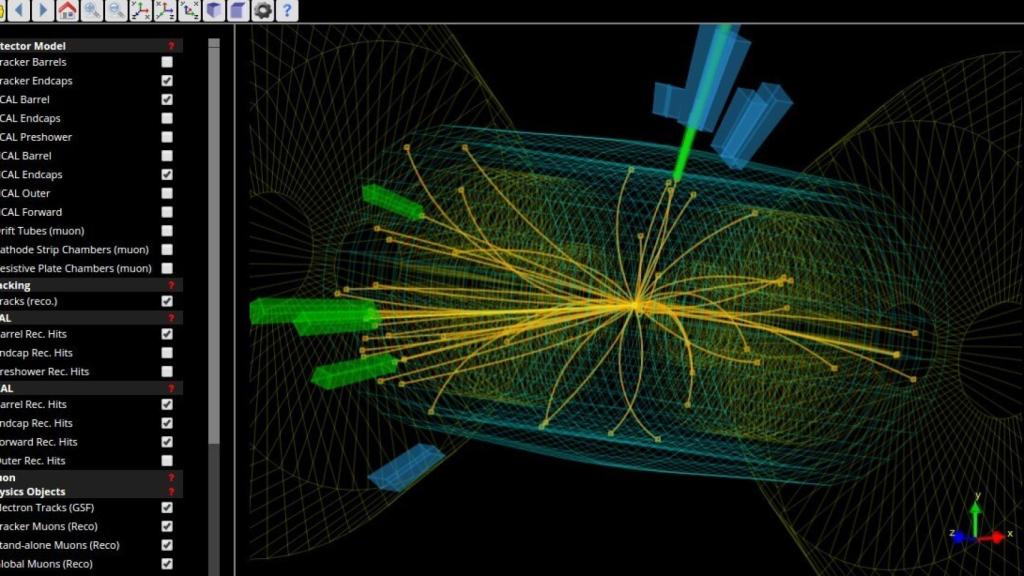The width and height of the screenshot is (1024, 576).
Task: Open the settings gear in the toolbar
Action: pyautogui.click(x=262, y=11)
